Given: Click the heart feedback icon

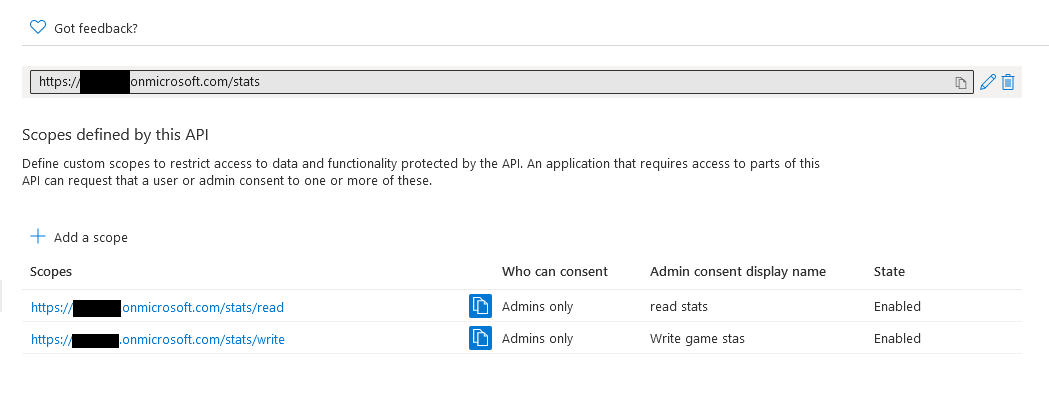Looking at the screenshot, I should (38, 27).
